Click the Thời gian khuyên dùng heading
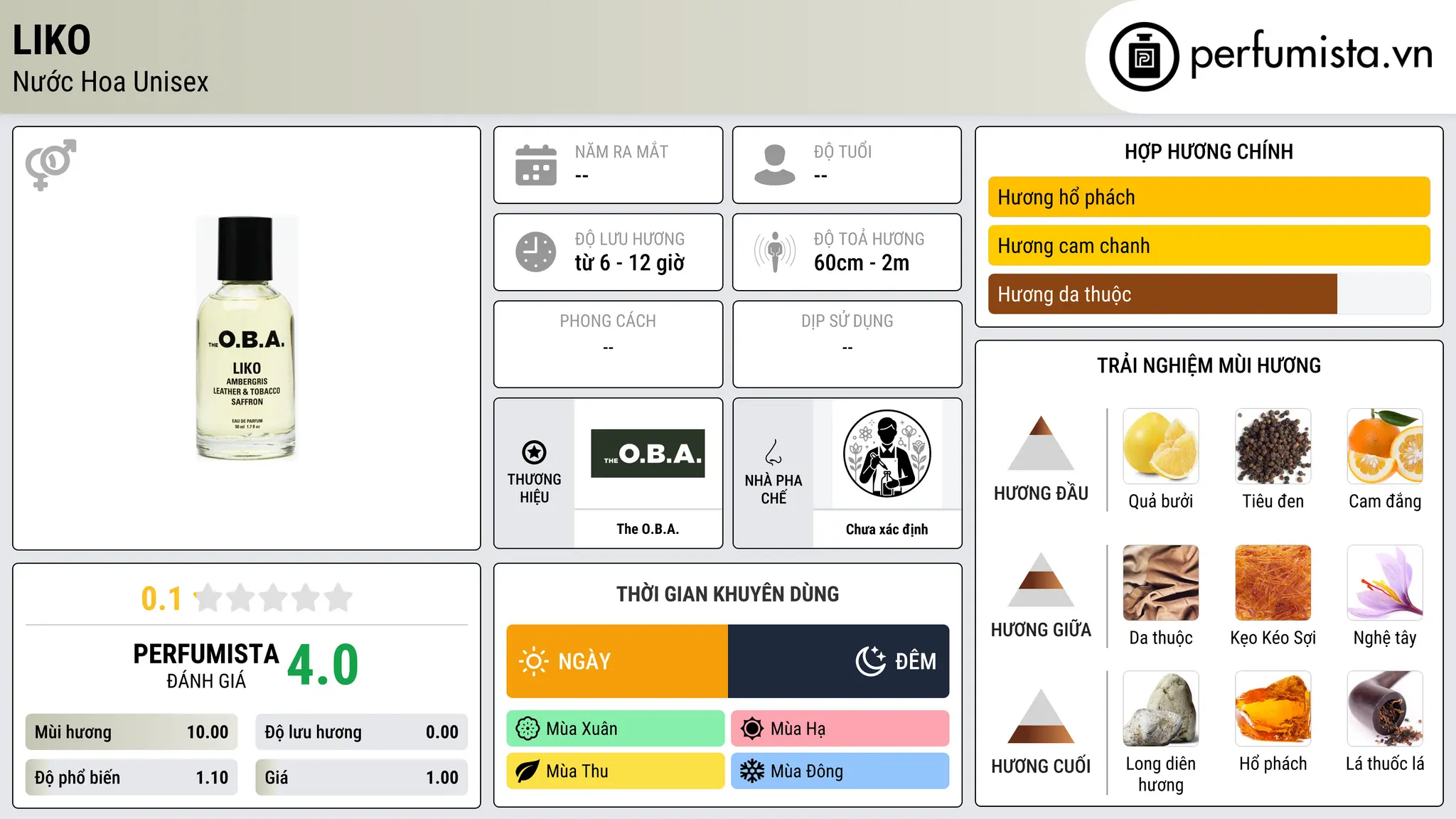 tap(728, 594)
